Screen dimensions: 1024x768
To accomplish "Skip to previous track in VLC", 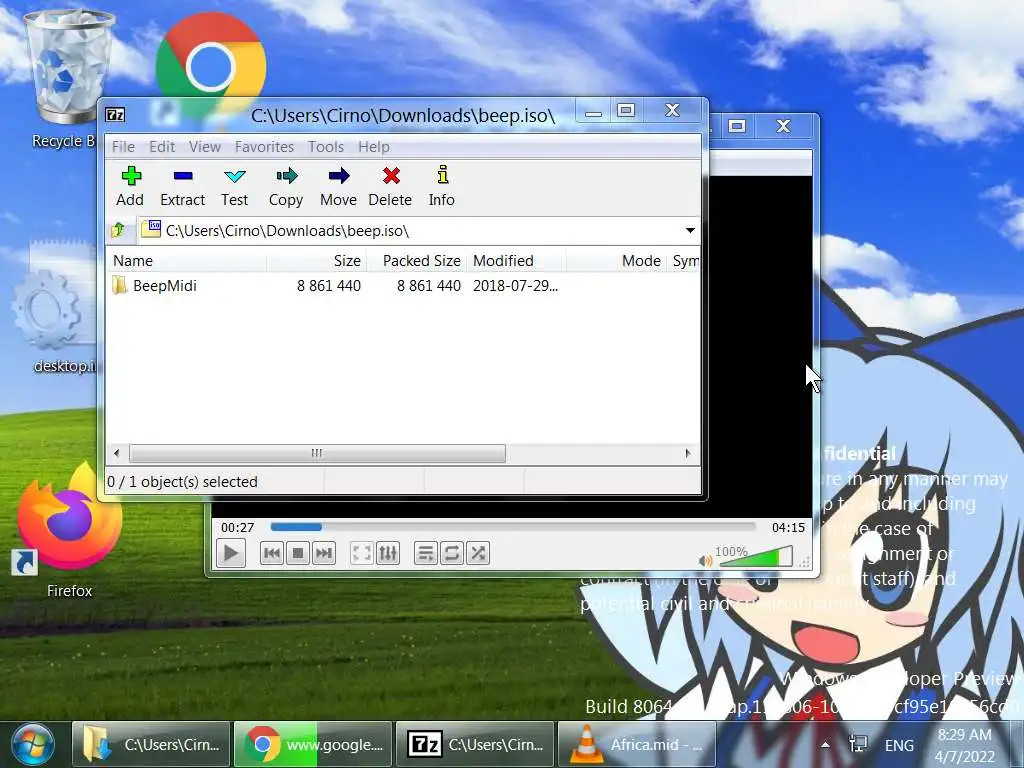I will (x=272, y=554).
